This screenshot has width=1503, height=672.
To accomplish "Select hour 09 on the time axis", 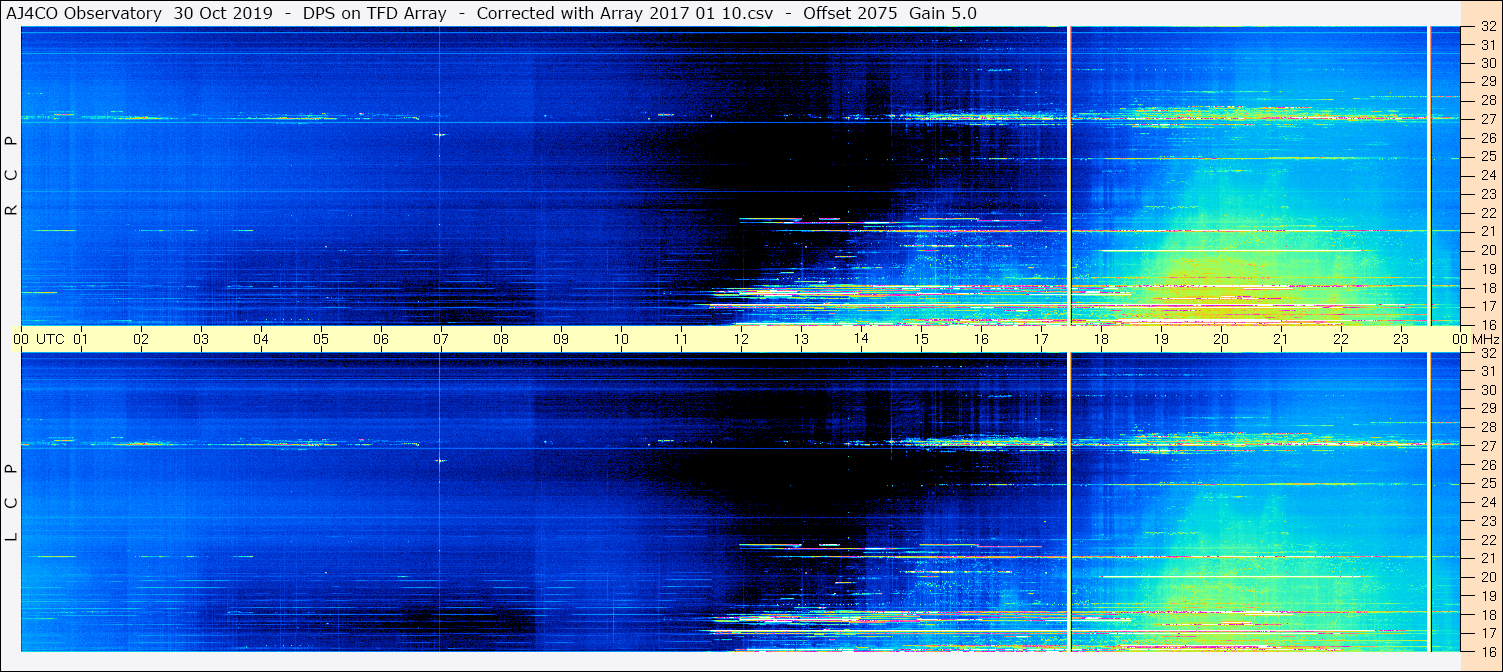I will (561, 339).
